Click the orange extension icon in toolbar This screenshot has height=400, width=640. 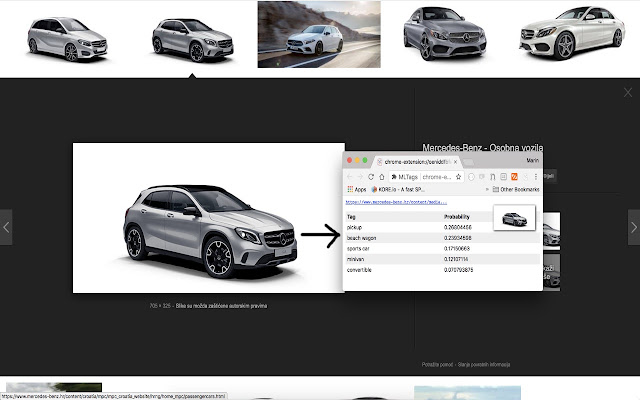[x=514, y=177]
